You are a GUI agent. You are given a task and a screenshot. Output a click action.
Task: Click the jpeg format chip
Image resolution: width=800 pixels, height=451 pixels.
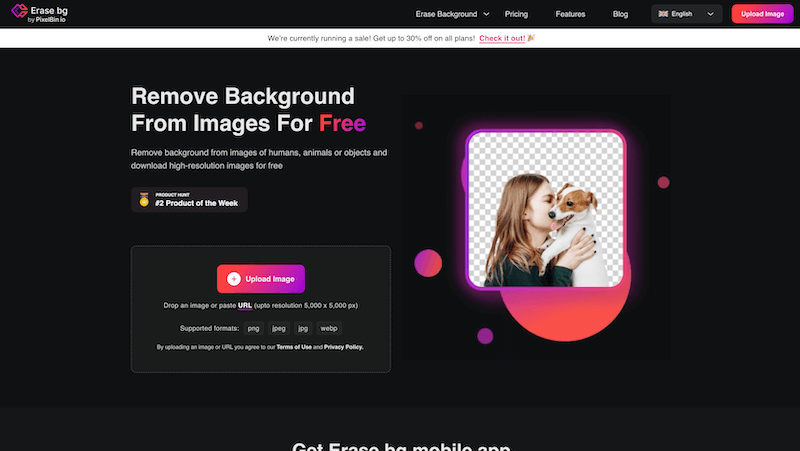279,328
